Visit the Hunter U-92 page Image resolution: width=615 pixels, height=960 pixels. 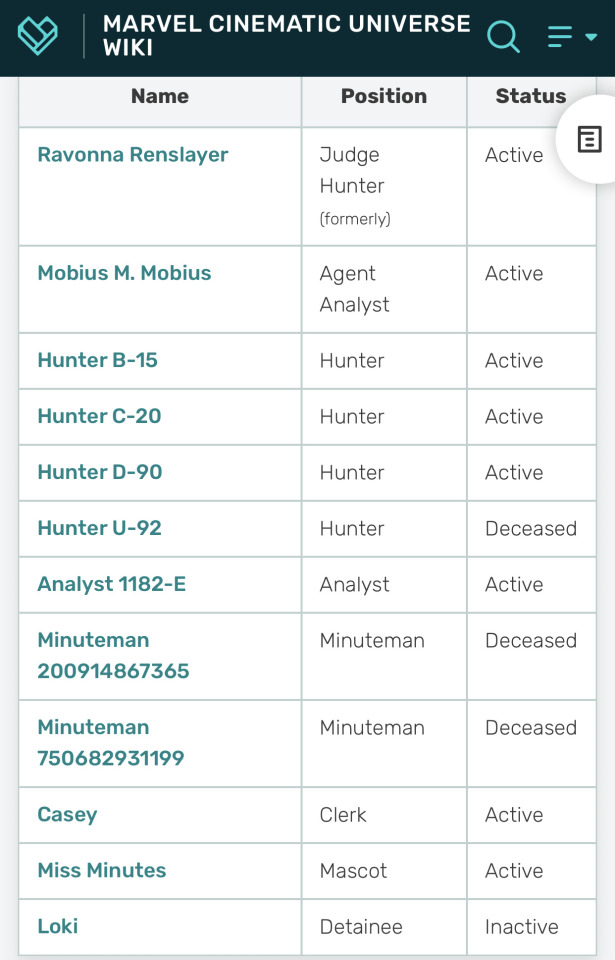(x=99, y=528)
